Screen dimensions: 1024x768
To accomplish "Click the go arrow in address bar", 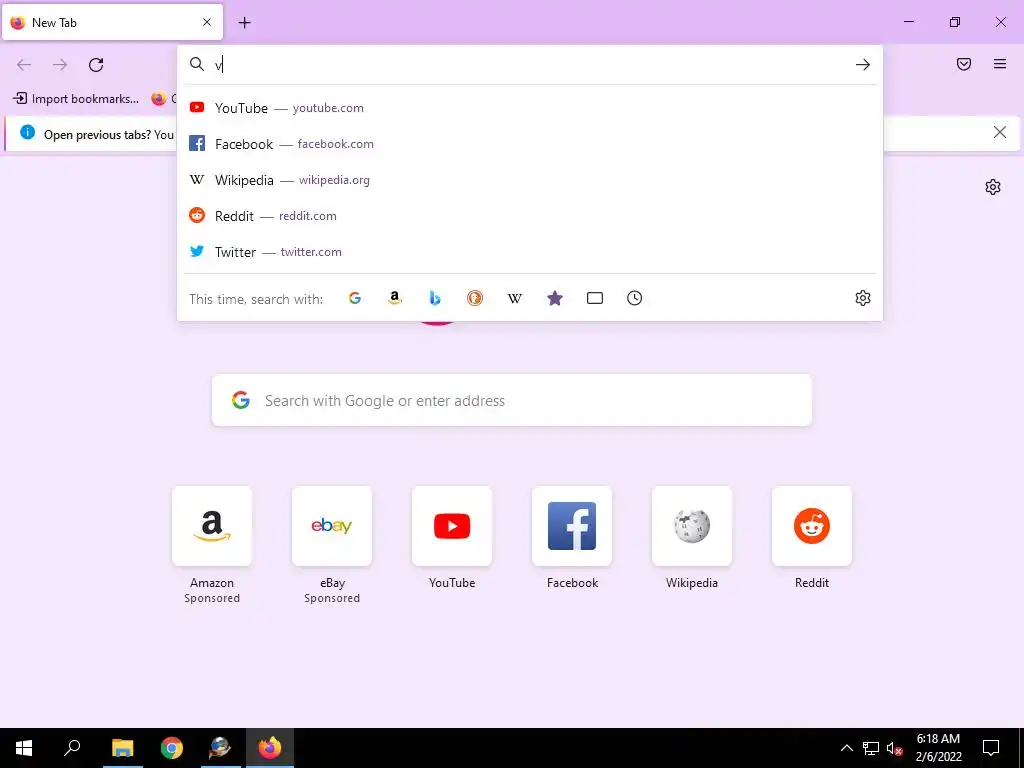I will pyautogui.click(x=863, y=65).
